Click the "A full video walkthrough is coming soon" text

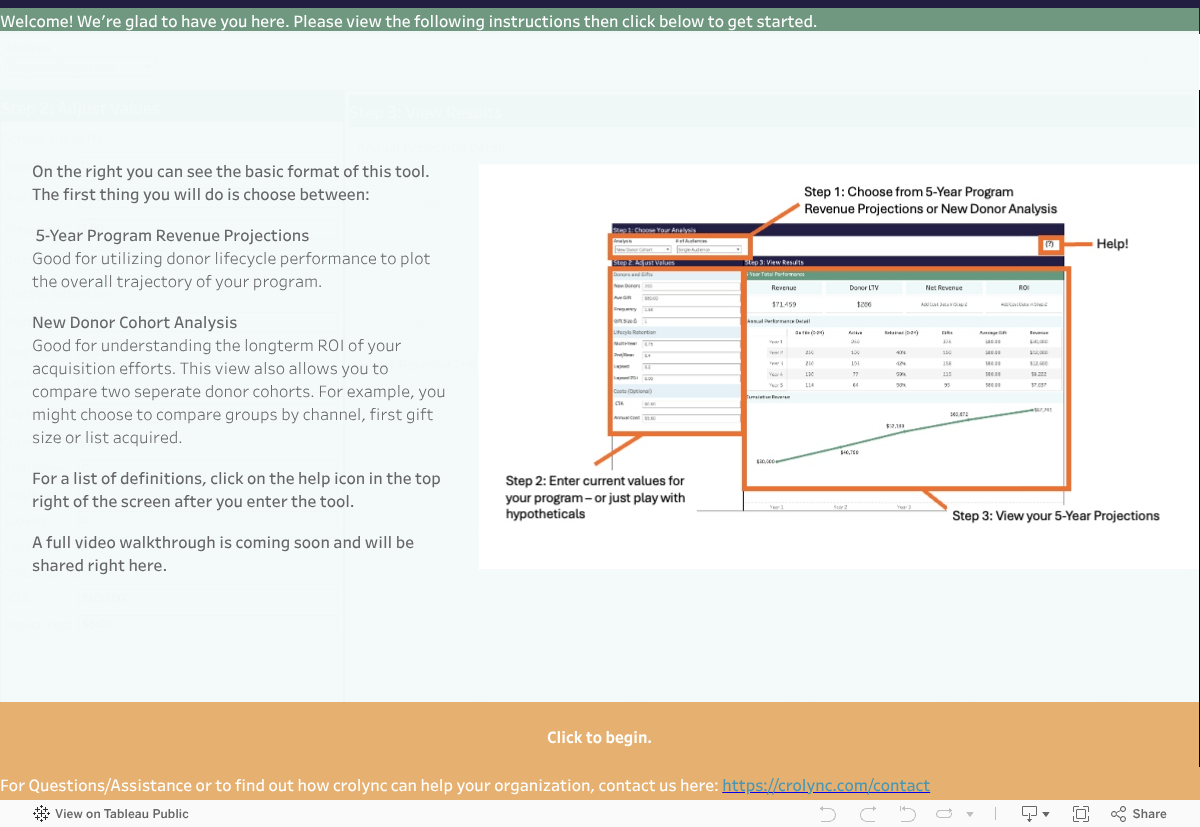click(x=223, y=554)
